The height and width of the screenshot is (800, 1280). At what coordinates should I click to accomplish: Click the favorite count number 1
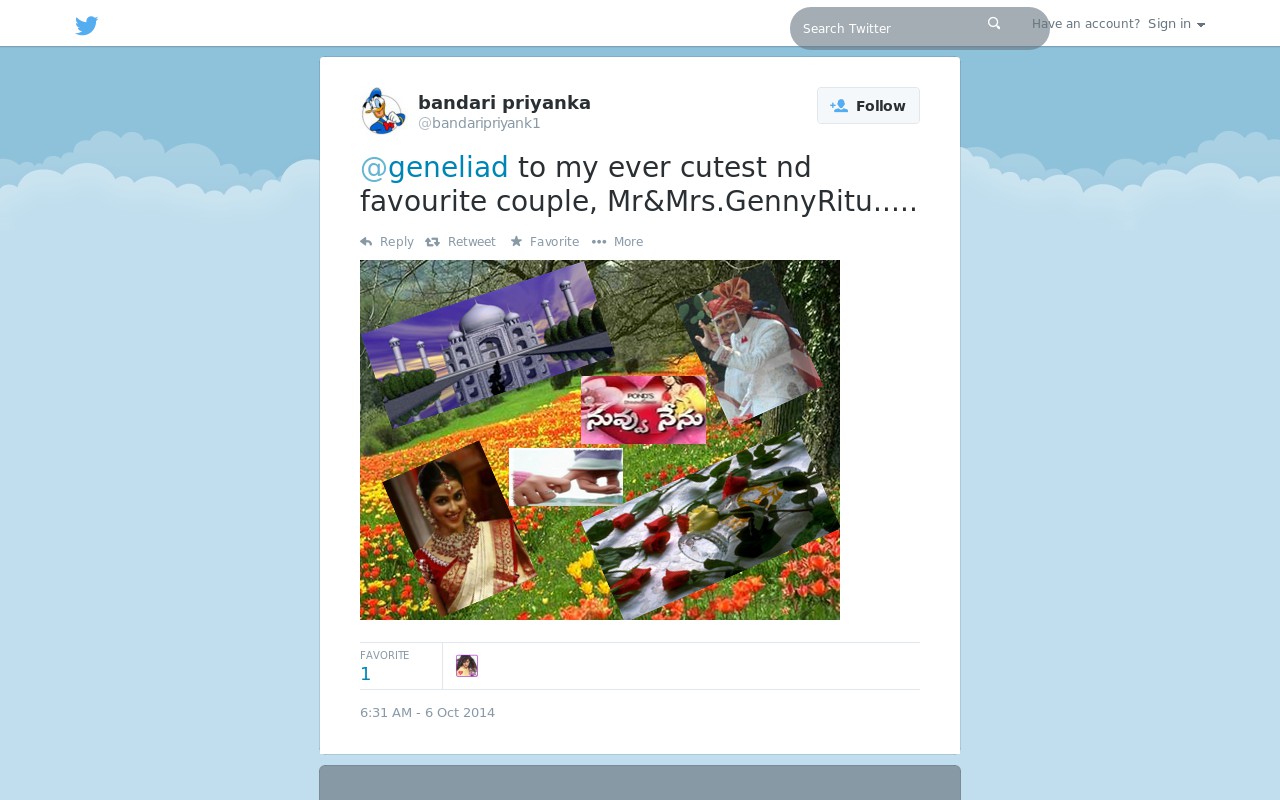(365, 674)
